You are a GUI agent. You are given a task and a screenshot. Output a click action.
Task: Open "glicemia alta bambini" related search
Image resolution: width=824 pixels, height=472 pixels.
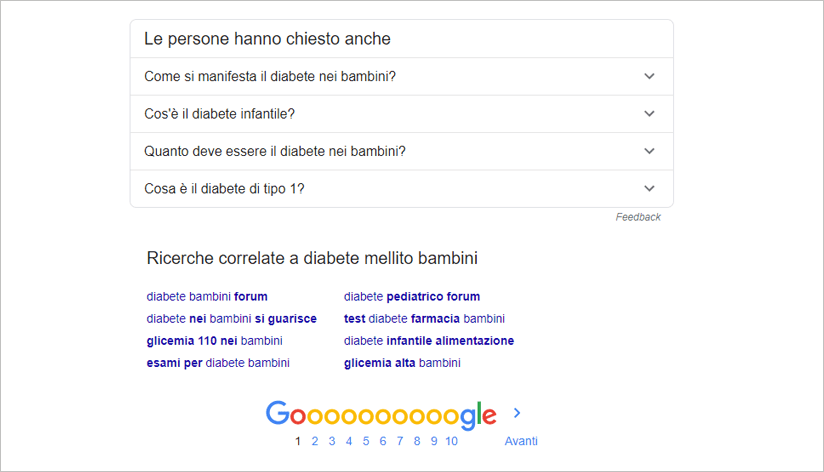(402, 363)
